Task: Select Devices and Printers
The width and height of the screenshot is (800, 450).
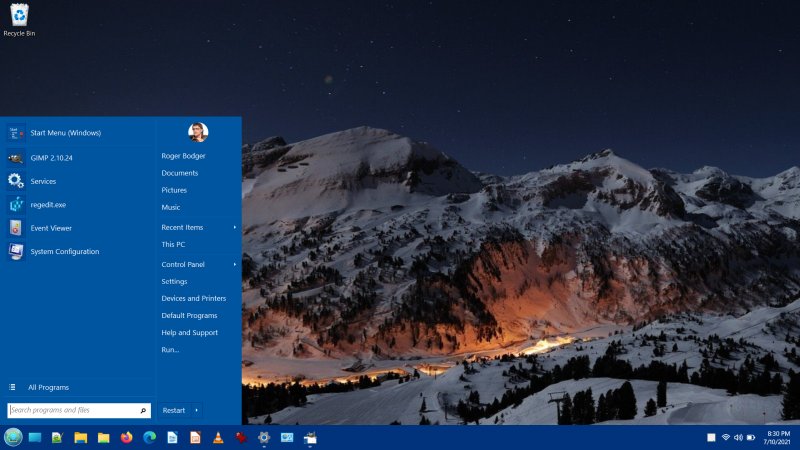Action: click(193, 298)
